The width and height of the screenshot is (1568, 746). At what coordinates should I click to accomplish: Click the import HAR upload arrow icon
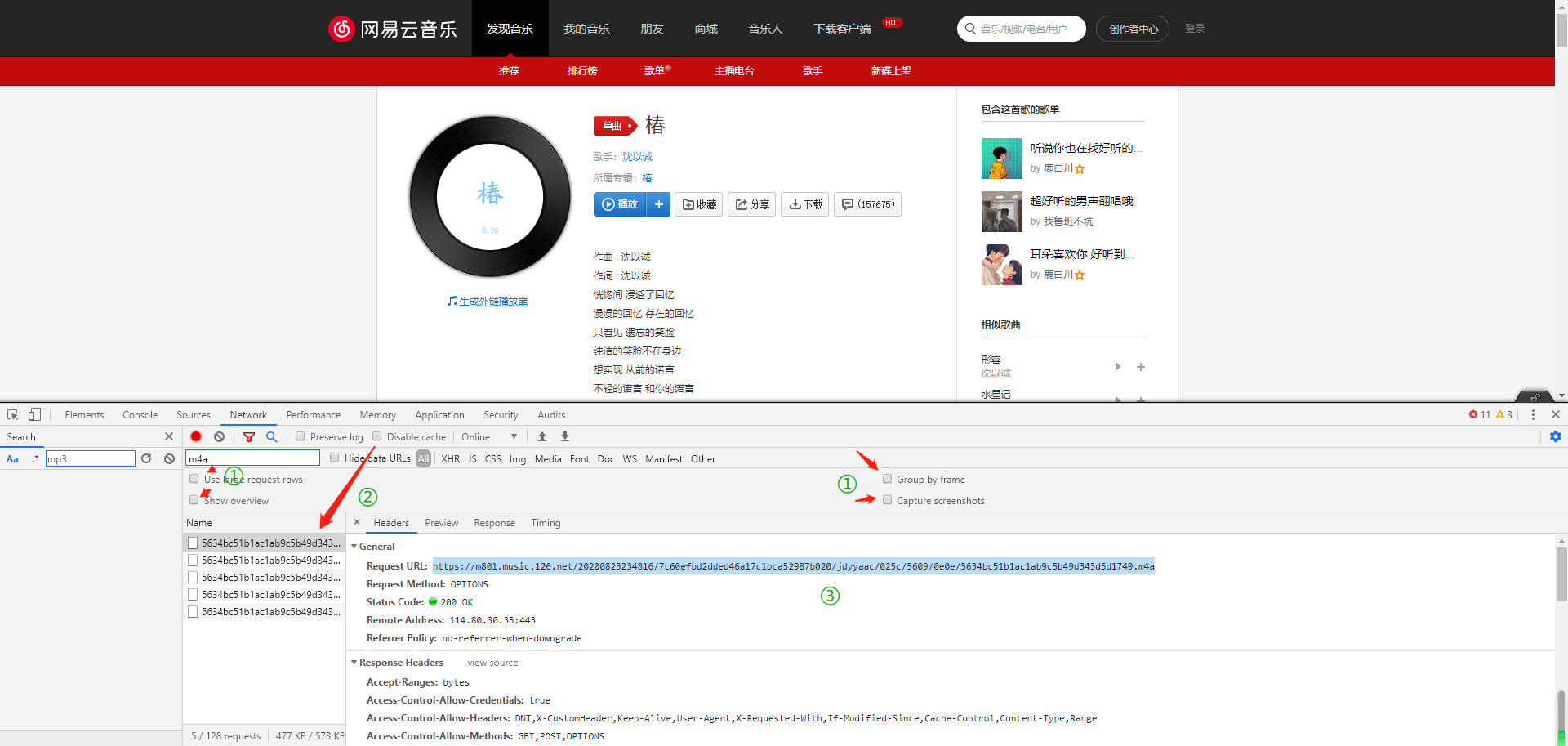click(x=542, y=436)
